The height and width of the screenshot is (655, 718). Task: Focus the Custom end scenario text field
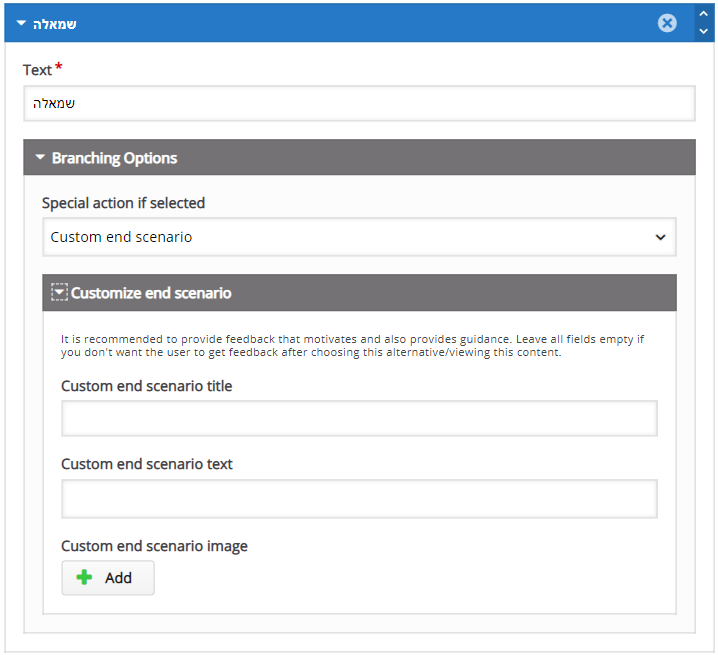[359, 499]
